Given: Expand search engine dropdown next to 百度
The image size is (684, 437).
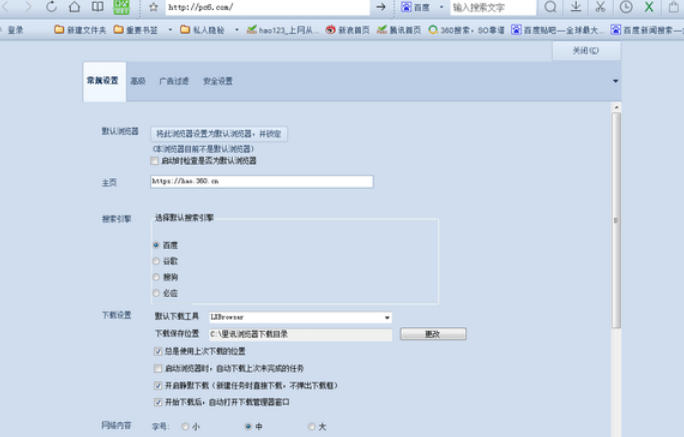Looking at the screenshot, I should click(441, 7).
